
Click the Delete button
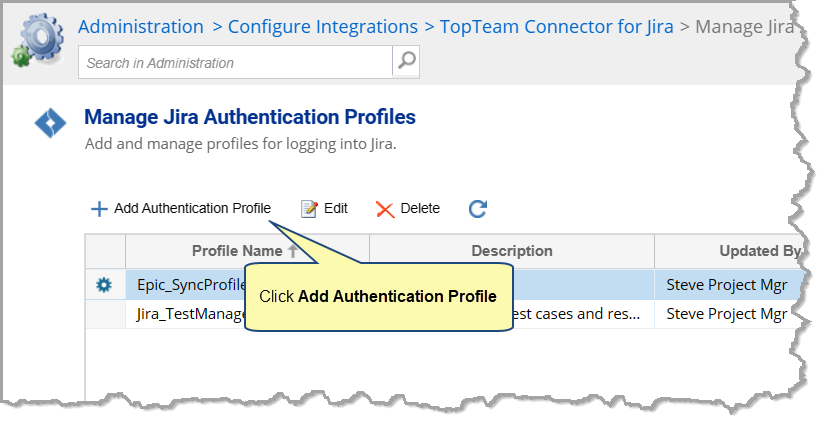[x=408, y=208]
